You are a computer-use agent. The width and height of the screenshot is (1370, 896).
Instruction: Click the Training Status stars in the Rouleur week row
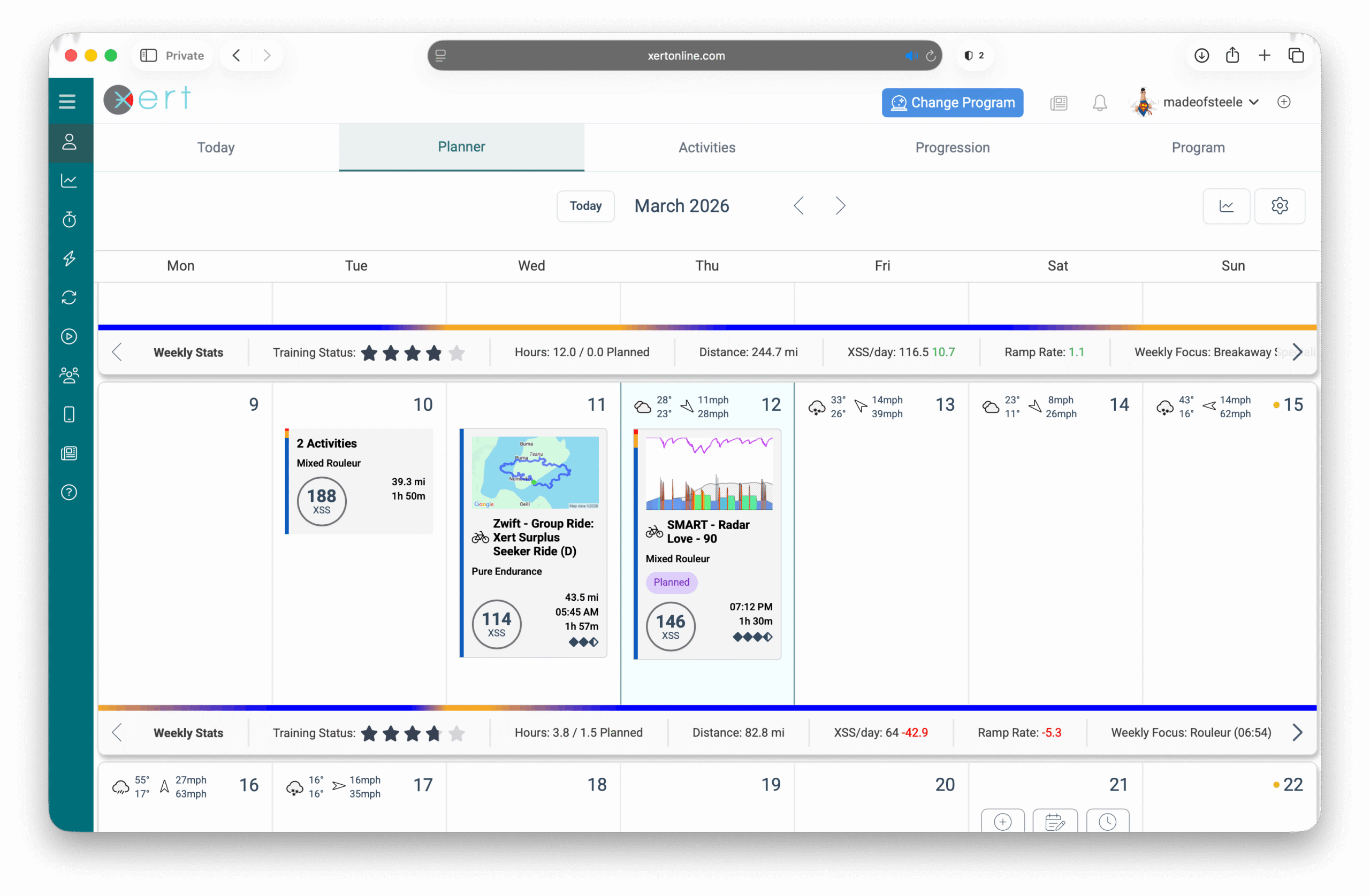(x=413, y=733)
